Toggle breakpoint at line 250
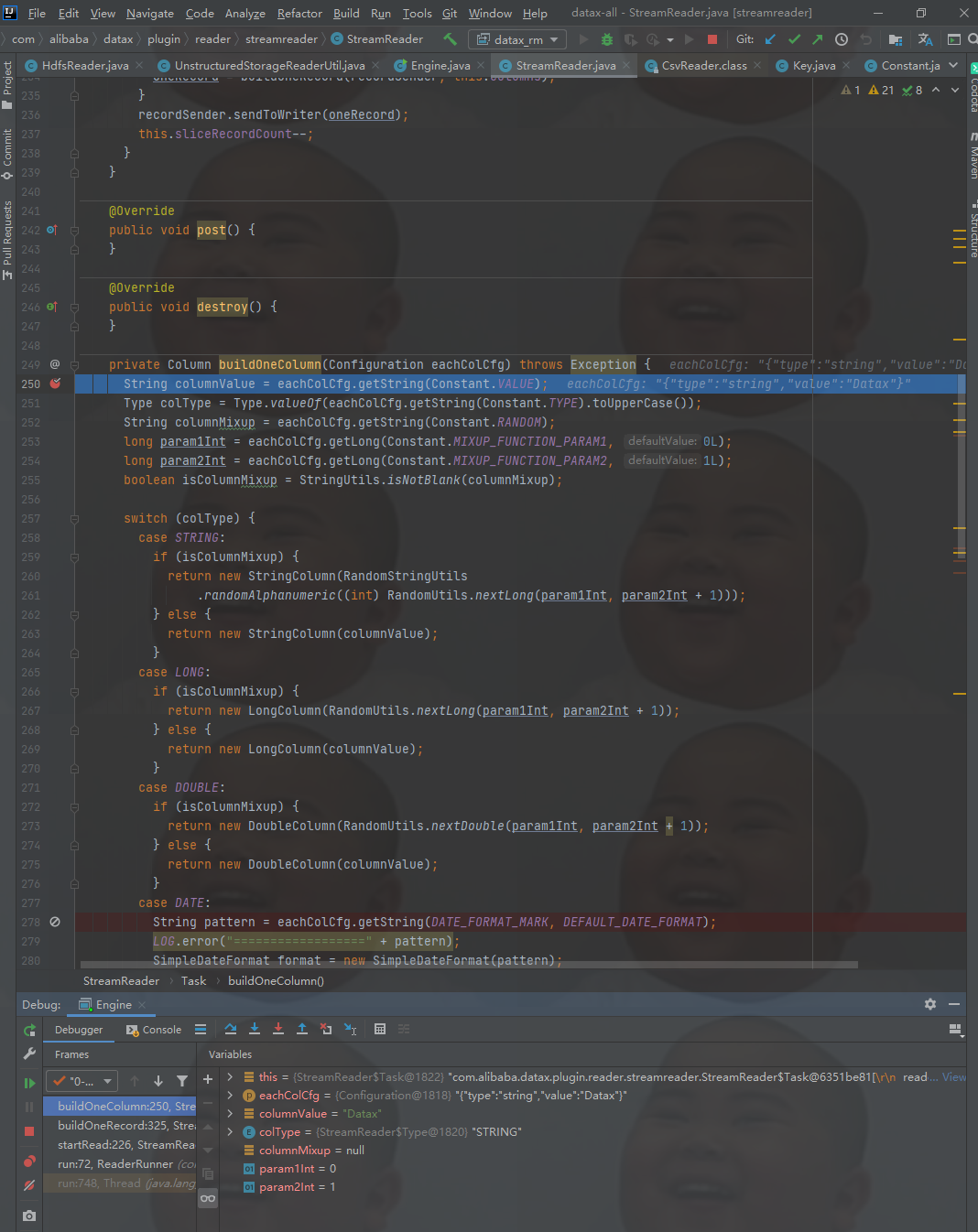This screenshot has width=978, height=1232. pyautogui.click(x=55, y=384)
